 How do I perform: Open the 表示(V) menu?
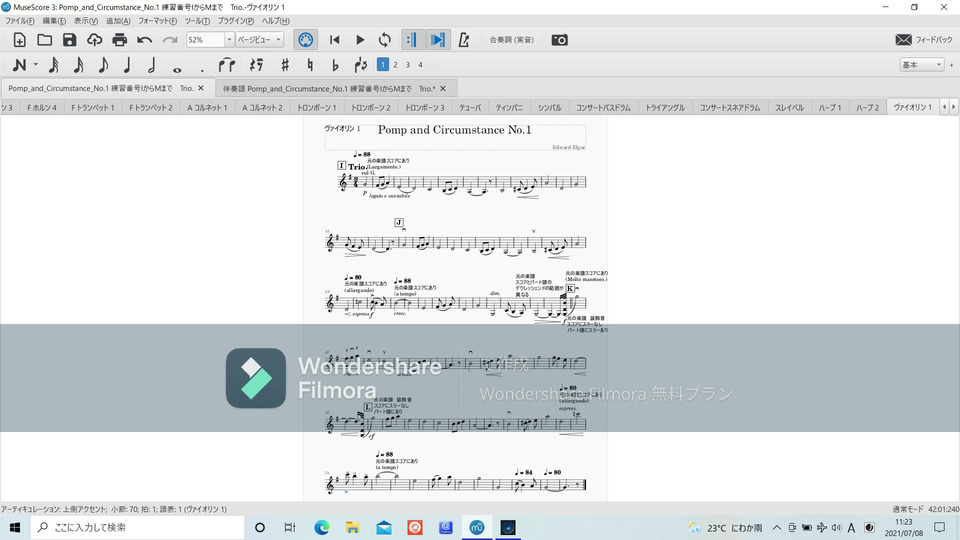(86, 21)
